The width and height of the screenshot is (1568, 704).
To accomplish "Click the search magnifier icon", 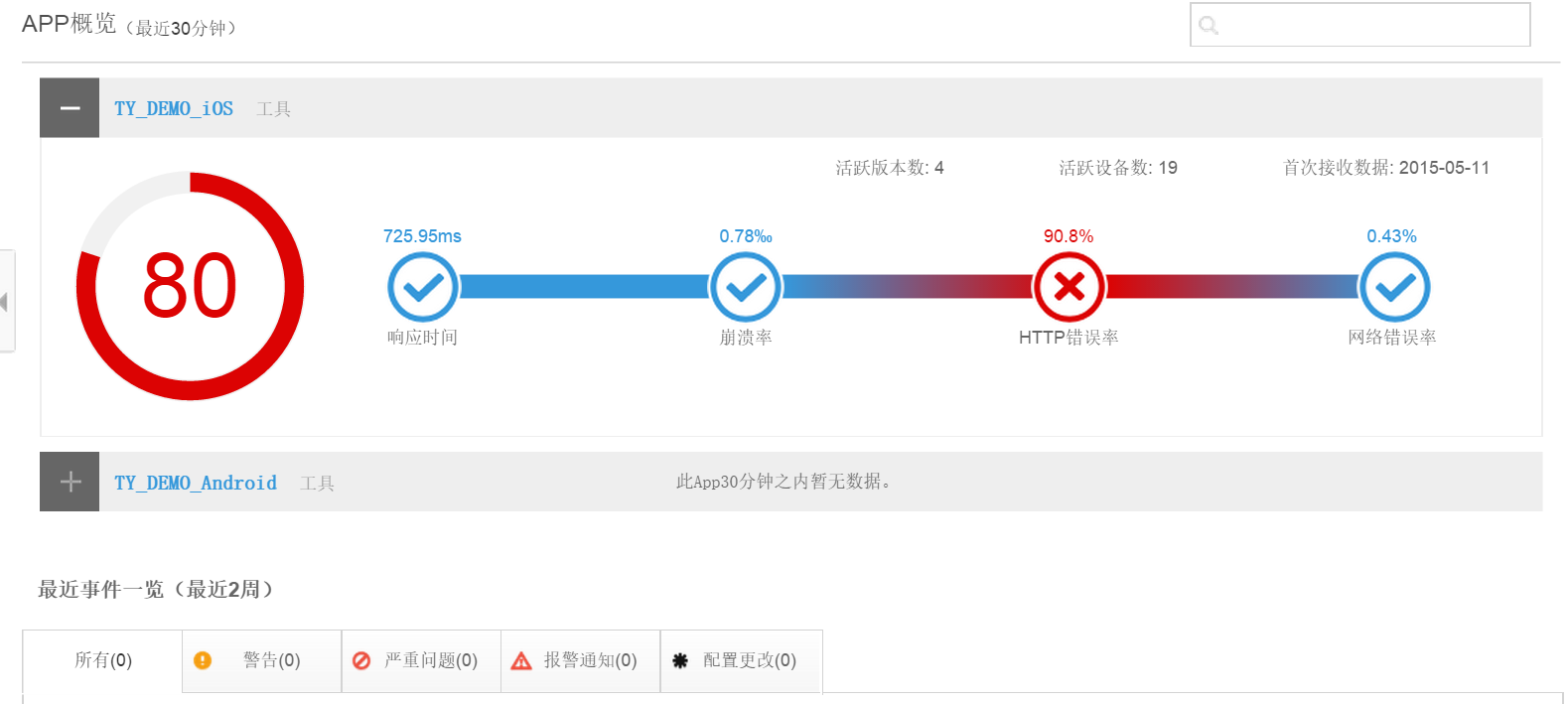I will point(1209,25).
